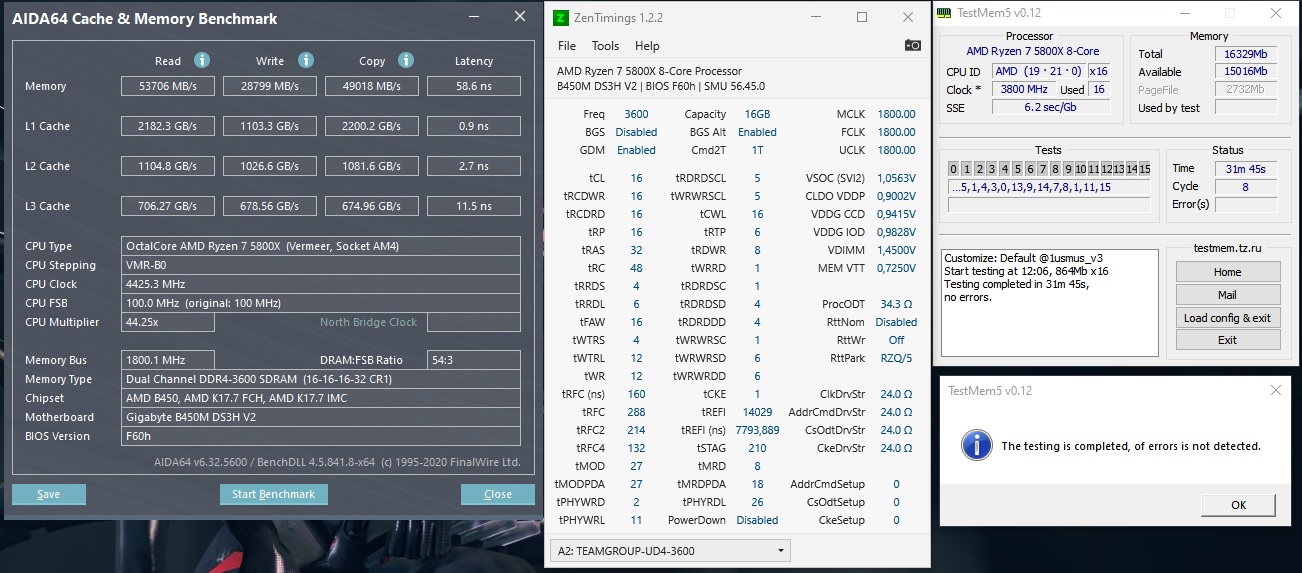Close the TestMem5 completion dialog with X
Viewport: 1302px width, 573px height.
click(1275, 390)
